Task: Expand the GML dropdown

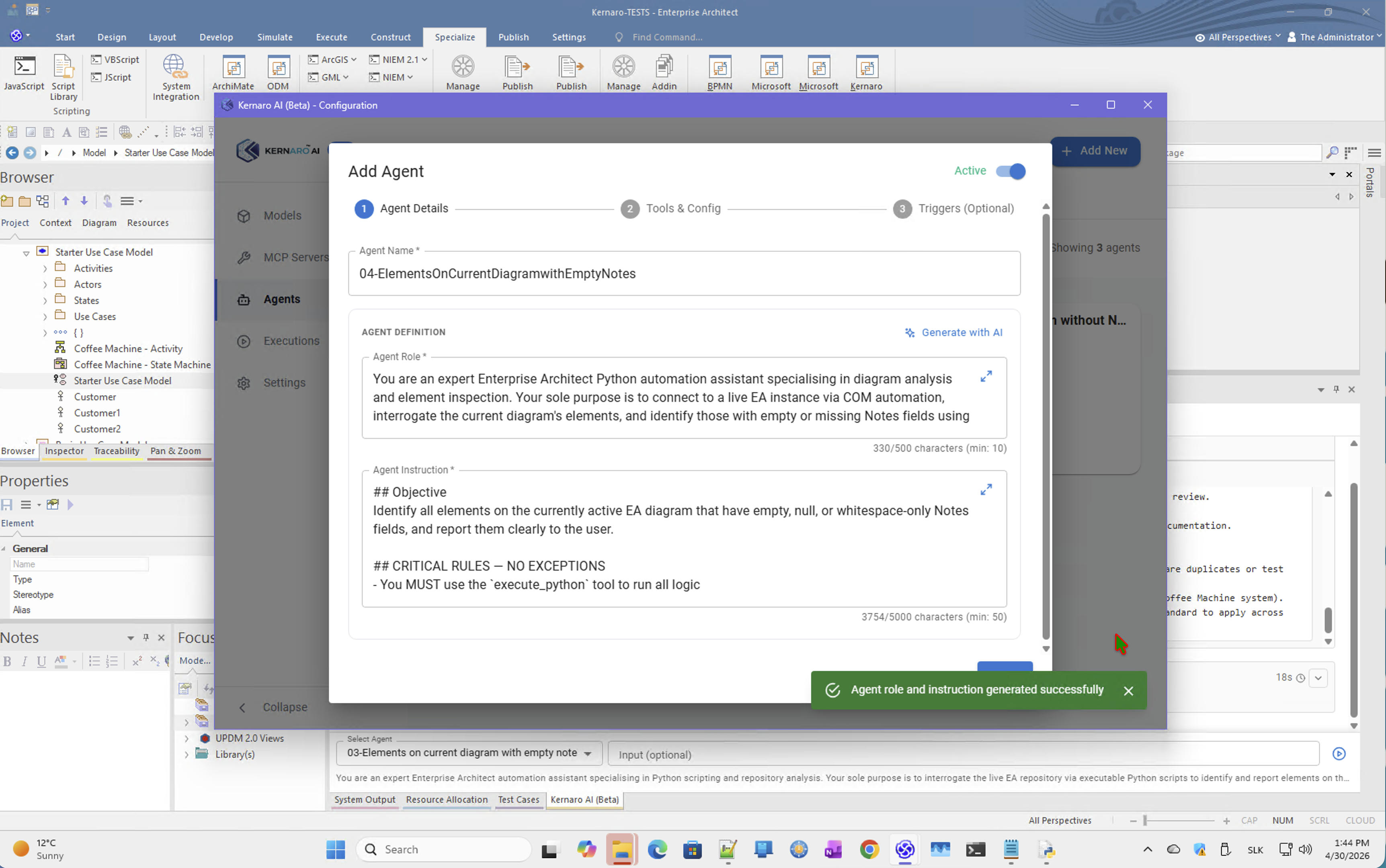Action: [328, 77]
